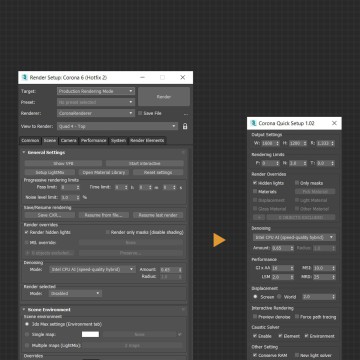This screenshot has width=360, height=360.
Task: Click the orange arrow between the windows
Action: (x=219, y=240)
